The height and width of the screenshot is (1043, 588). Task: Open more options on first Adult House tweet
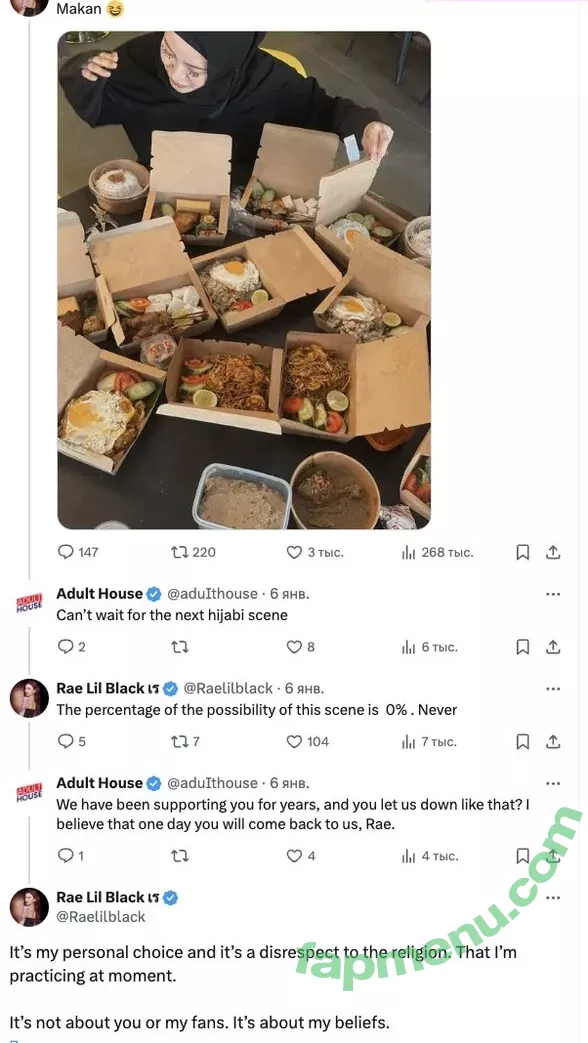(553, 594)
